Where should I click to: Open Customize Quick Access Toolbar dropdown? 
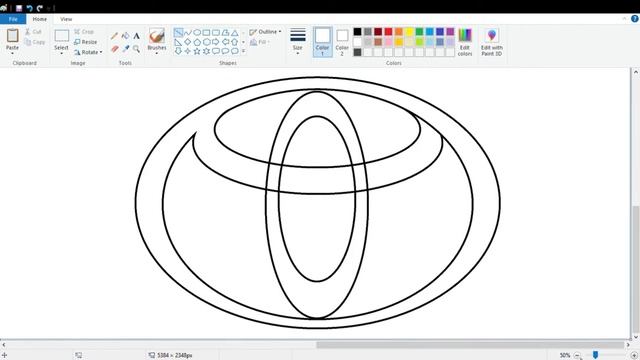coord(49,8)
